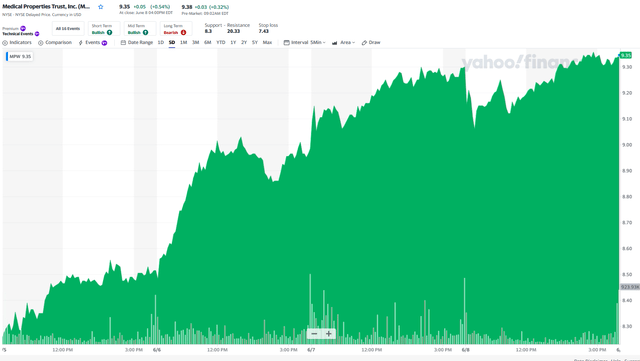Image resolution: width=640 pixels, height=361 pixels.
Task: Click the MPW 9.35 series legend label
Action: 20,56
